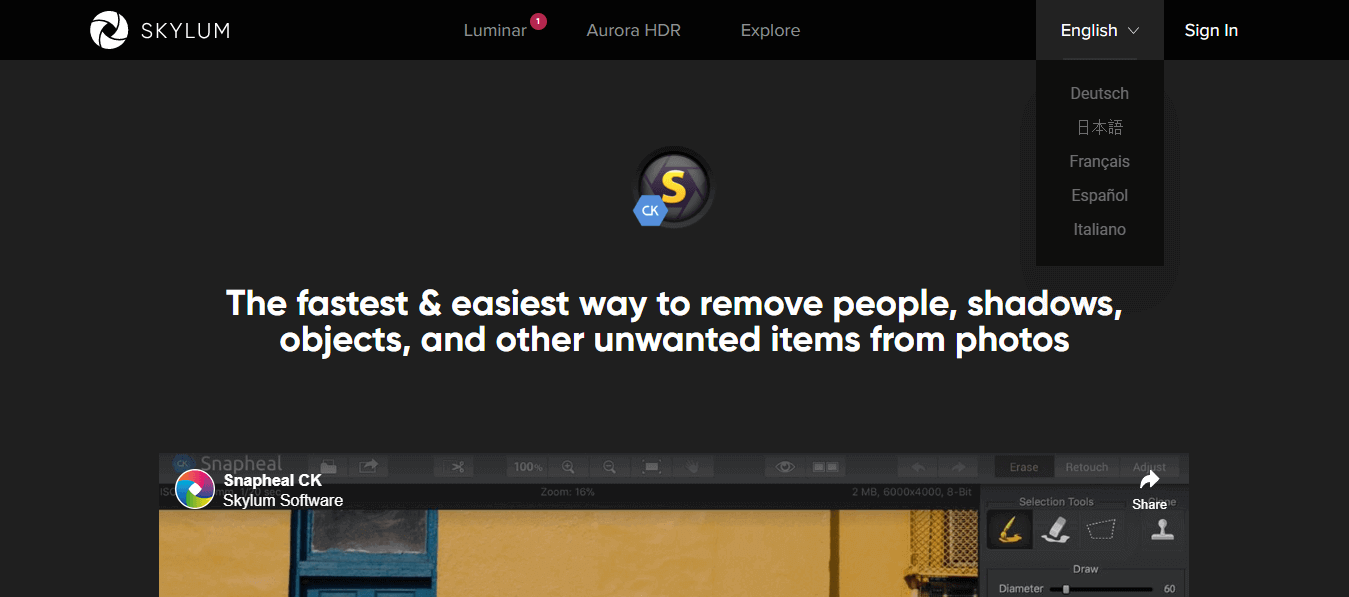Change the language to Italiano

click(x=1100, y=229)
